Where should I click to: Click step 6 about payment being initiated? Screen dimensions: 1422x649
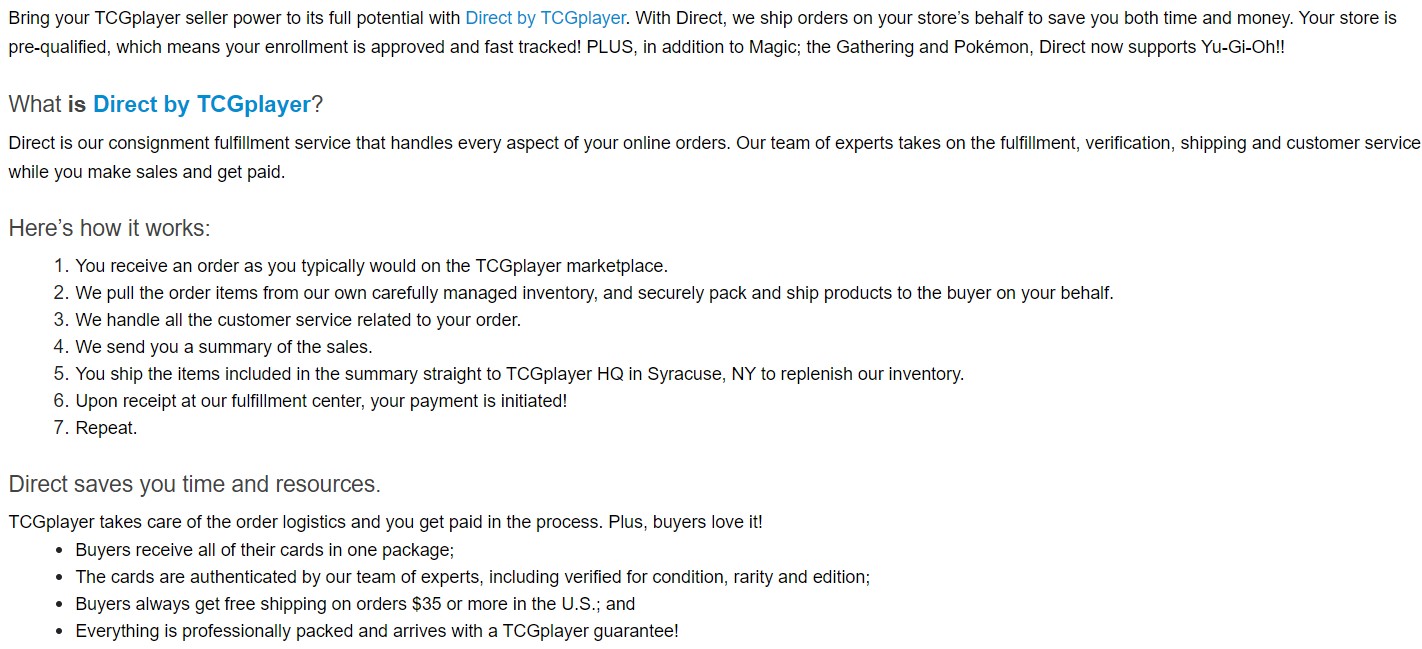(x=321, y=401)
